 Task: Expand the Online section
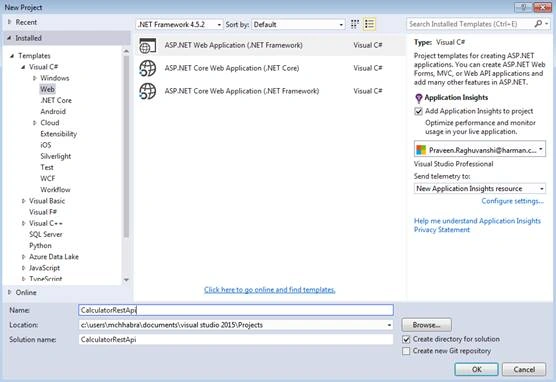10,292
